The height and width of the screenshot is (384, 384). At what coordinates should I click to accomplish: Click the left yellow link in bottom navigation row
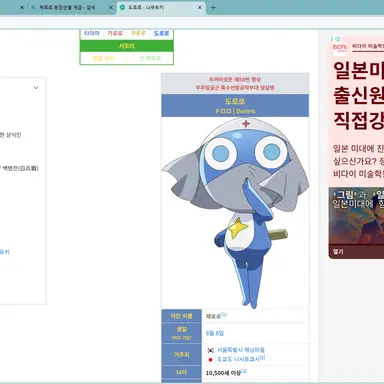click(x=103, y=58)
